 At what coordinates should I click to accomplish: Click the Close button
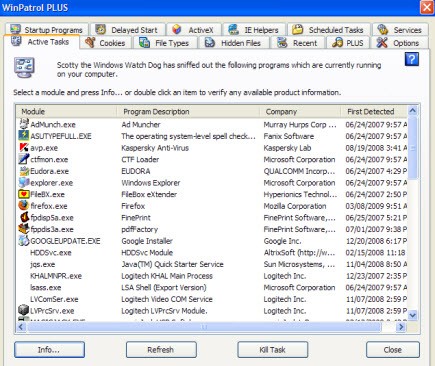[393, 350]
